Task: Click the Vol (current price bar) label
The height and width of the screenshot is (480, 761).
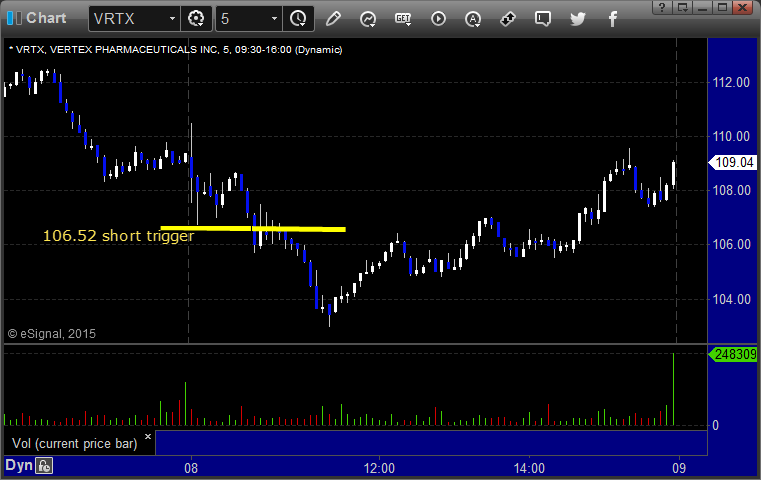Action: coord(75,444)
